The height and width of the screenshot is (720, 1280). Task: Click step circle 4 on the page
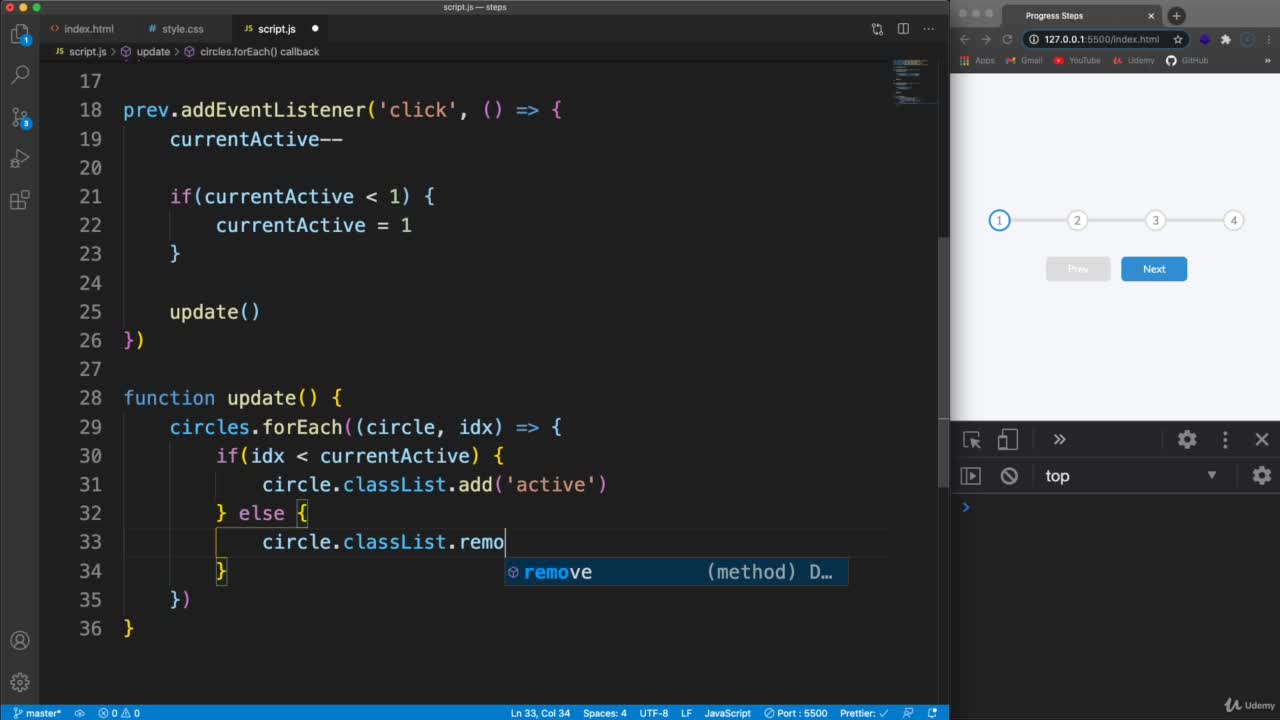[x=1234, y=220]
